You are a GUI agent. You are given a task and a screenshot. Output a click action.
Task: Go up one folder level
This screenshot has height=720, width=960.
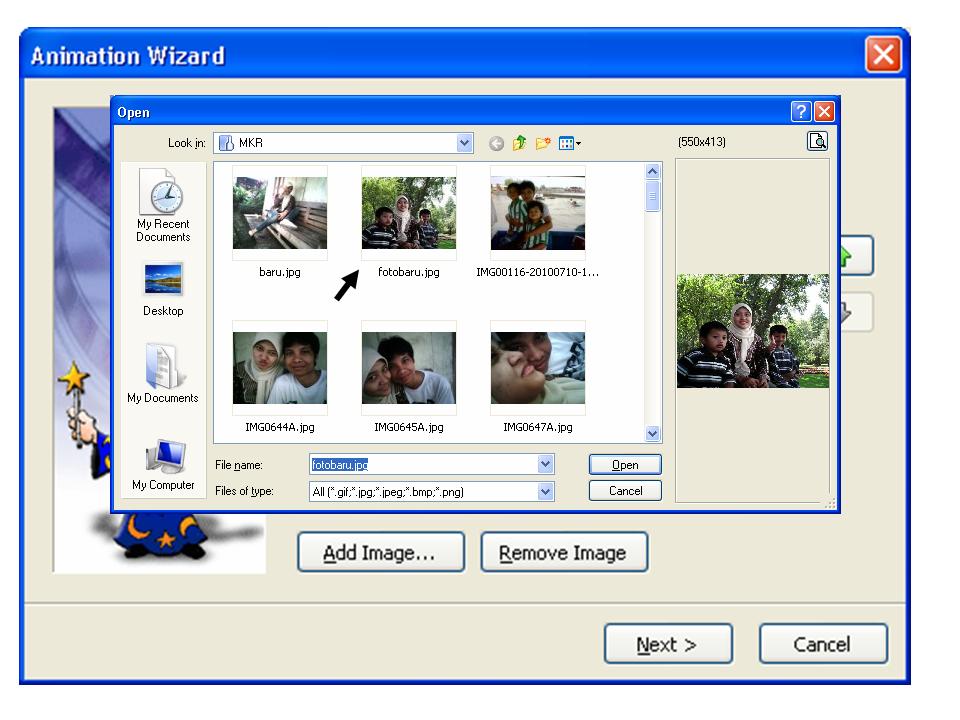click(519, 143)
